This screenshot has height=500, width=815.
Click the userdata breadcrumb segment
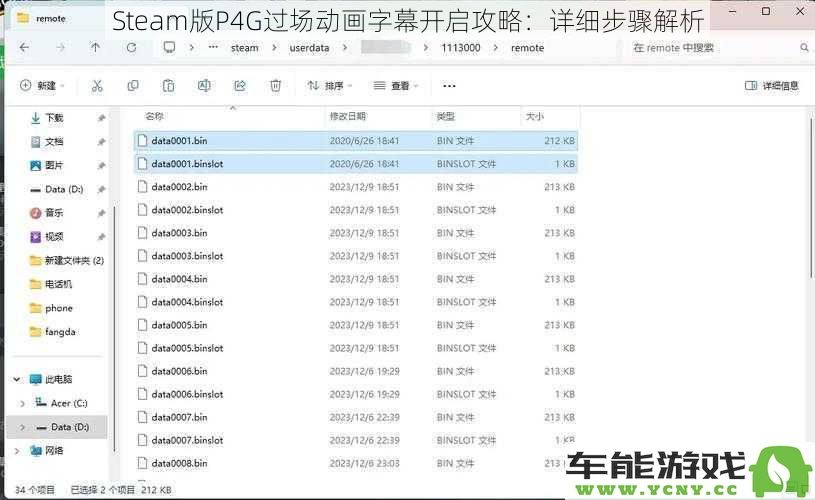pyautogui.click(x=309, y=48)
